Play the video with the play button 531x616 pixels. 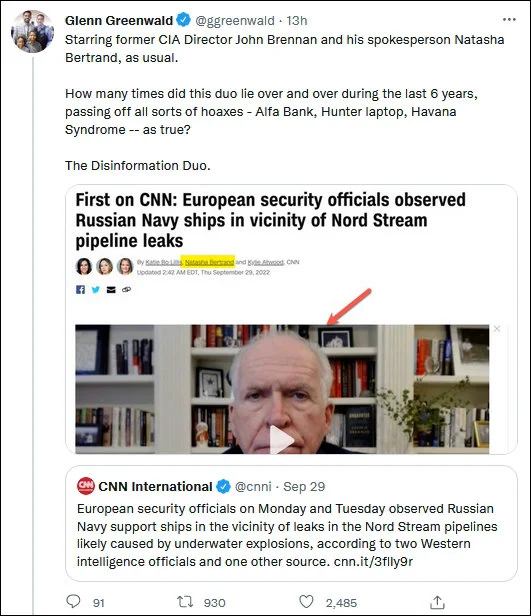point(280,440)
